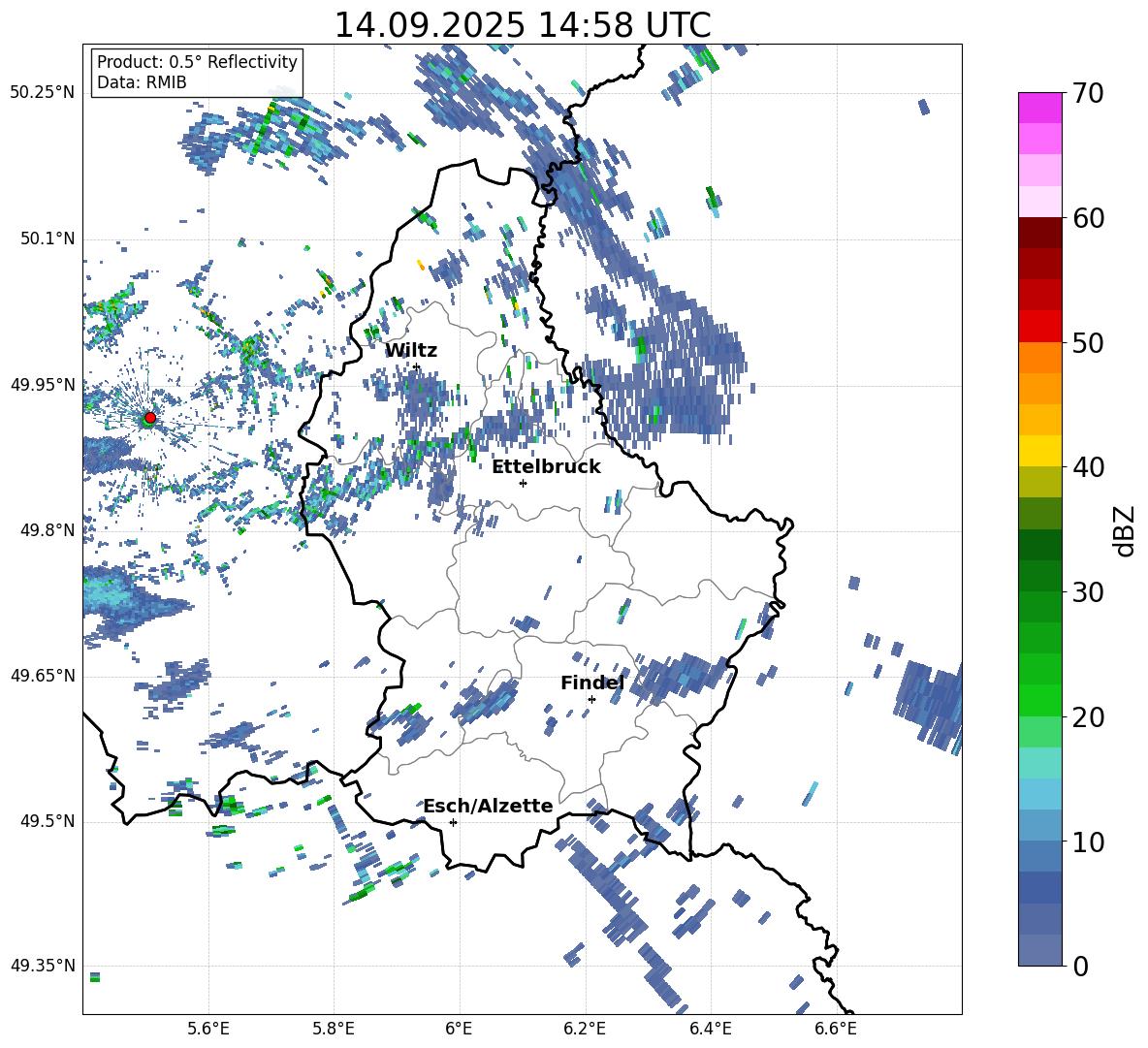Click the Wiltz city label
The image size is (1148, 1048).
(x=411, y=350)
